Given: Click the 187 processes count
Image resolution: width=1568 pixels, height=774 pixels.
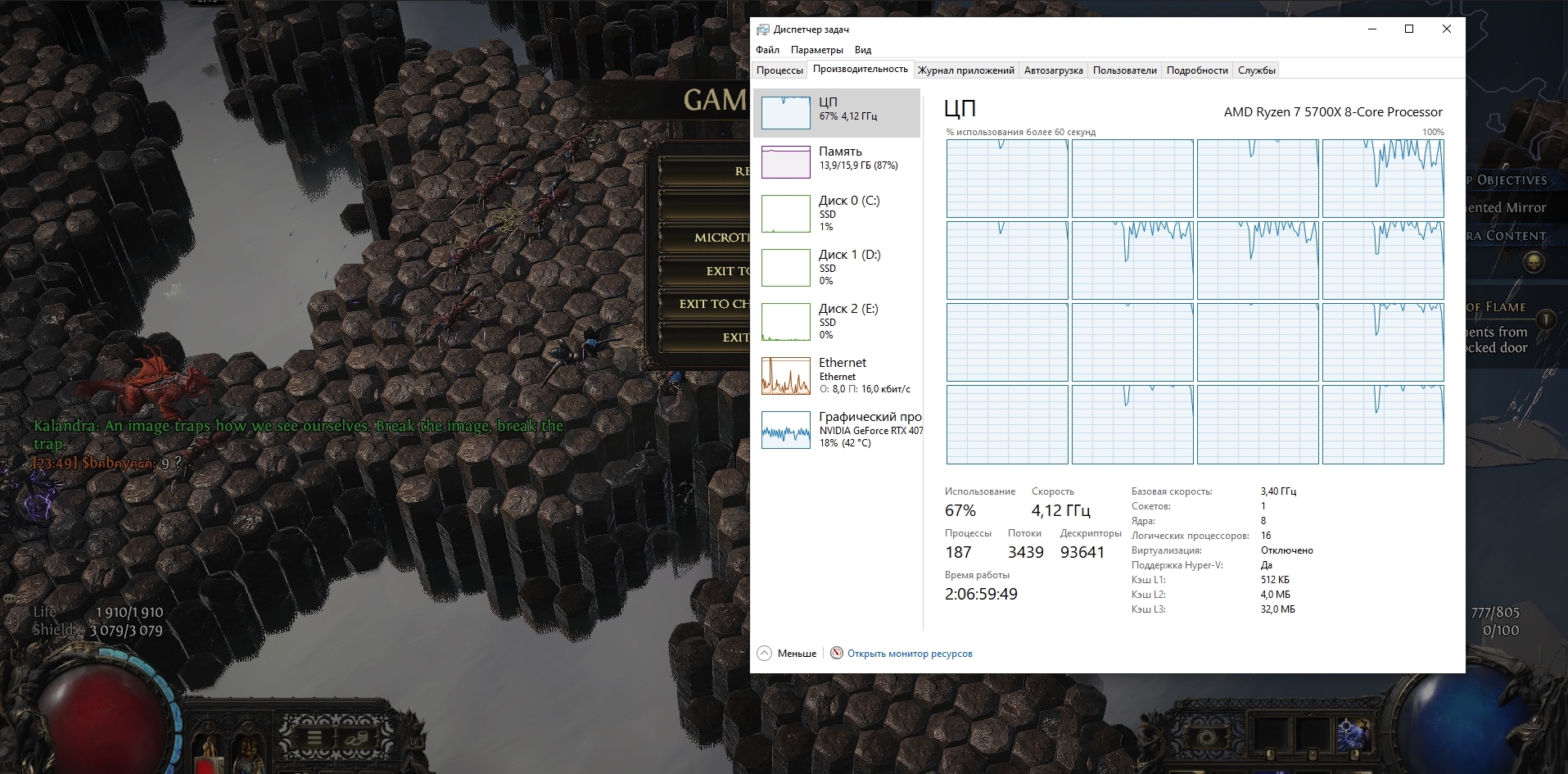Looking at the screenshot, I should pyautogui.click(x=958, y=552).
